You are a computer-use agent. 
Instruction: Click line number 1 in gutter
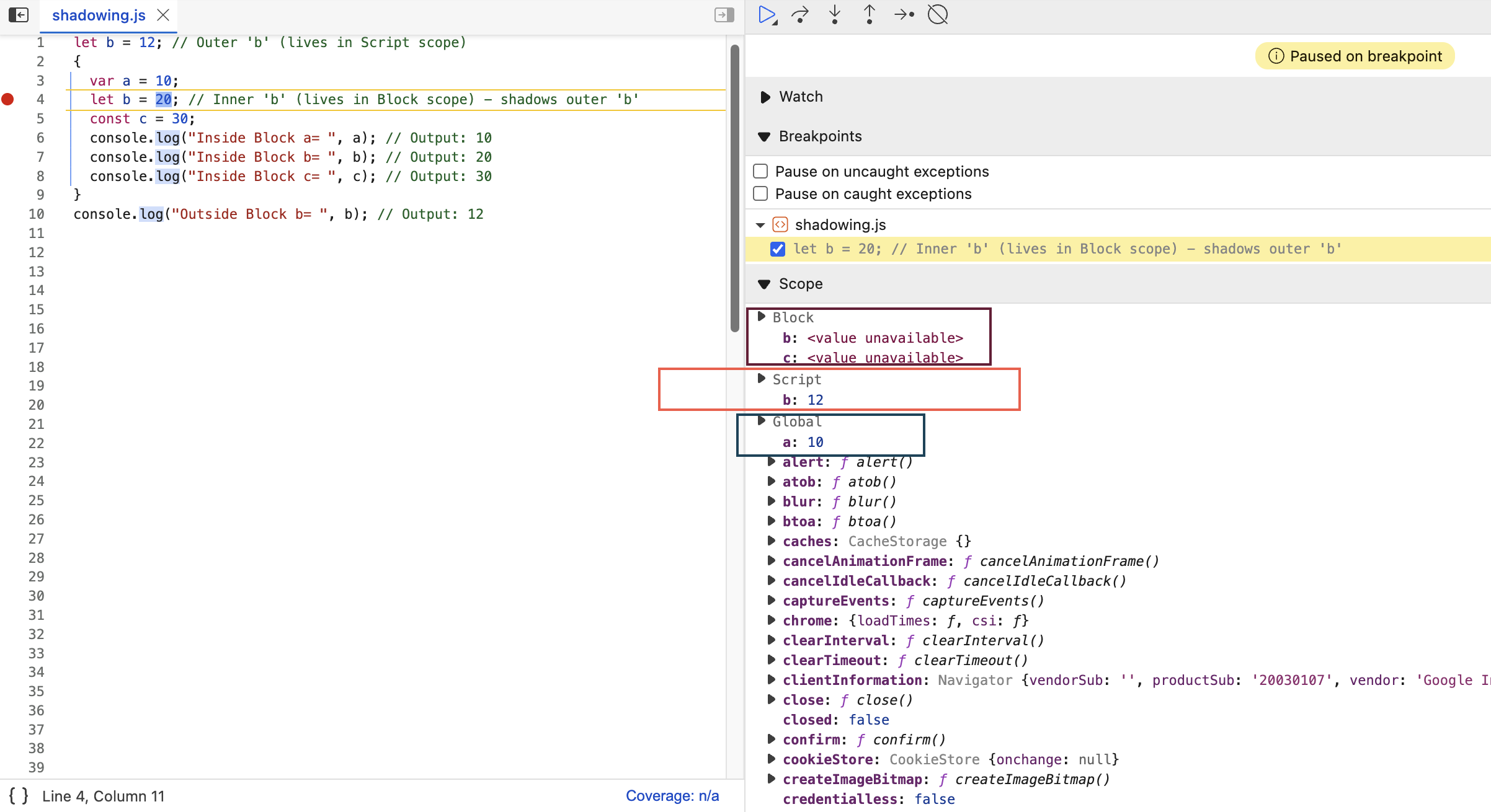click(x=40, y=43)
